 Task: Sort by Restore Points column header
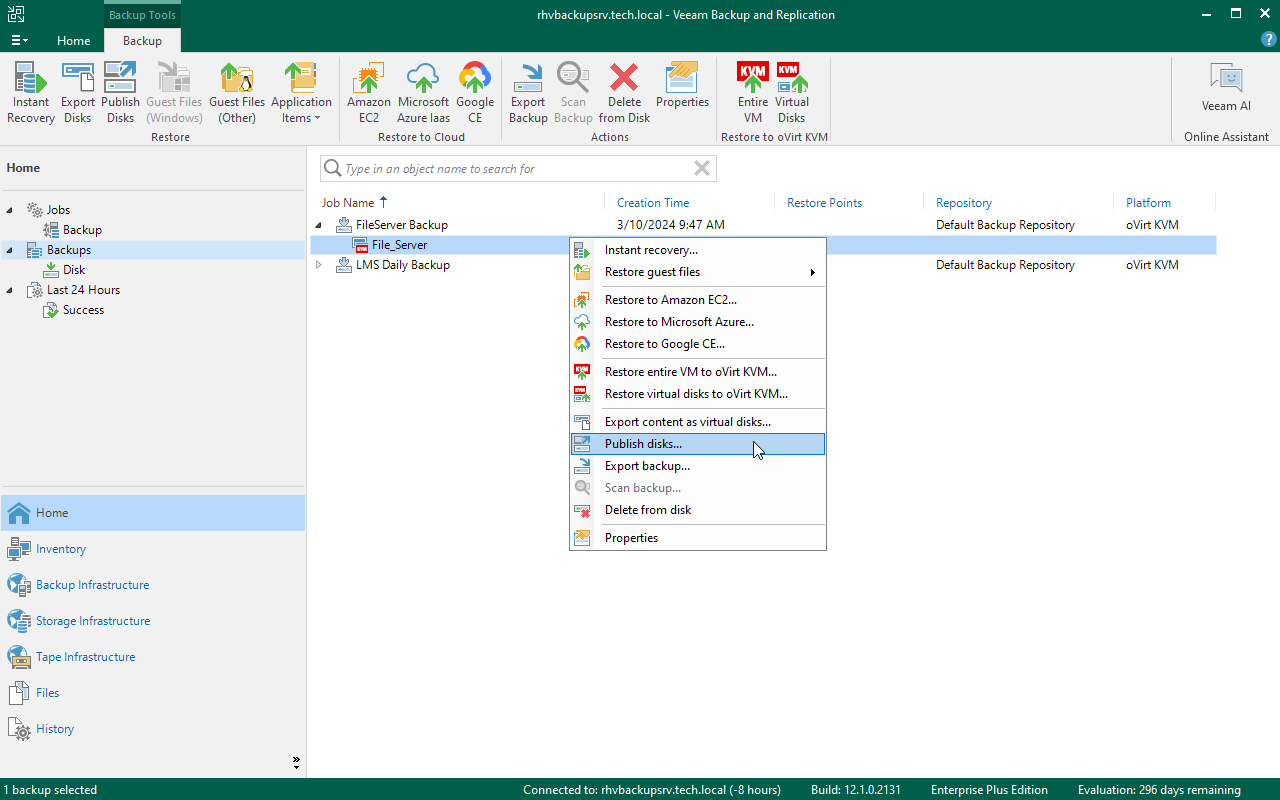(824, 203)
